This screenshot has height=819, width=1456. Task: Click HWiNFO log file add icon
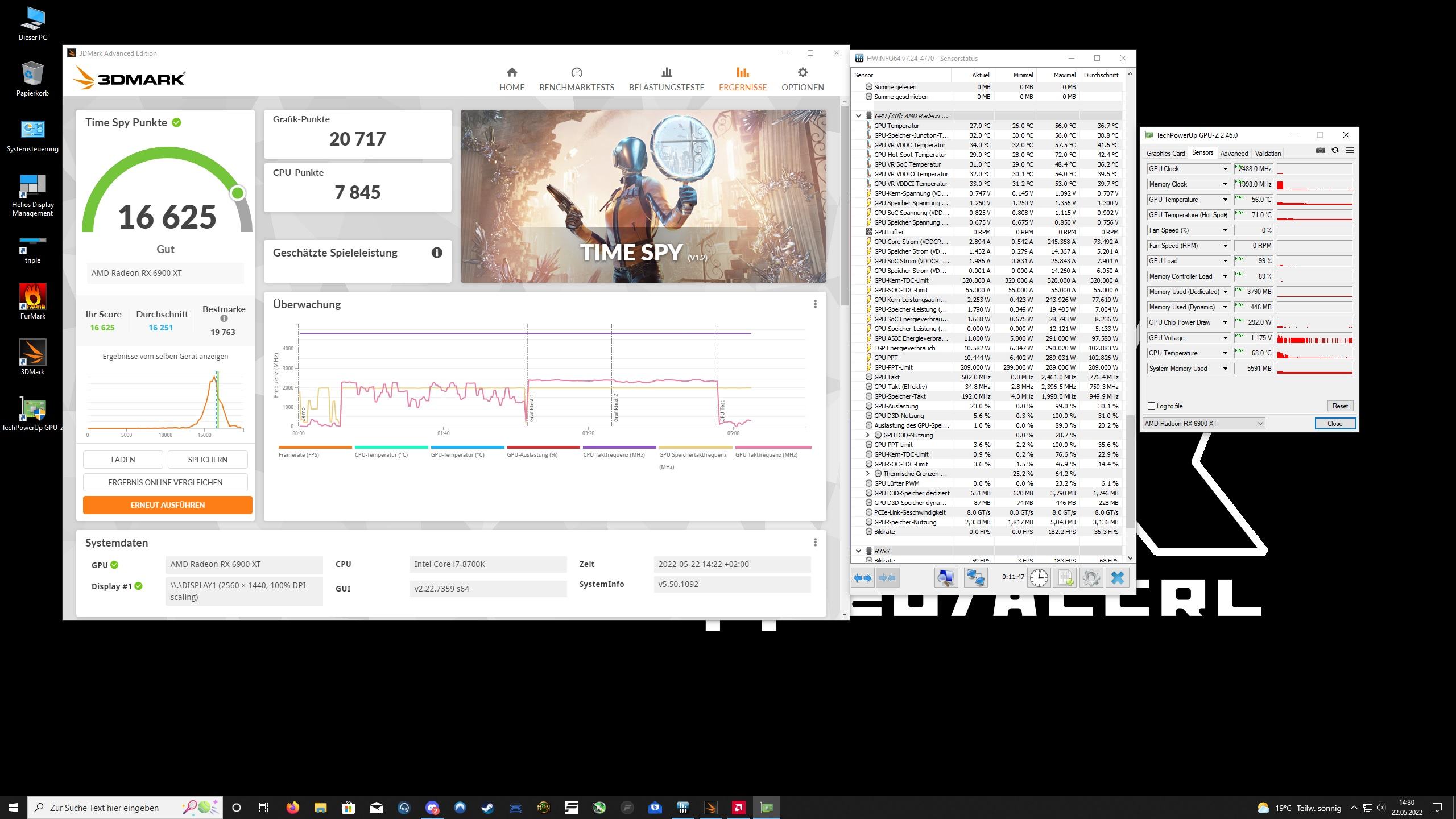pos(1065,578)
